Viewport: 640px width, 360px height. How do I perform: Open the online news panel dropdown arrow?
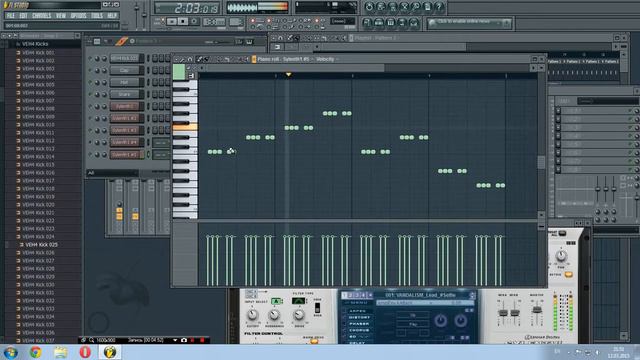(x=507, y=23)
